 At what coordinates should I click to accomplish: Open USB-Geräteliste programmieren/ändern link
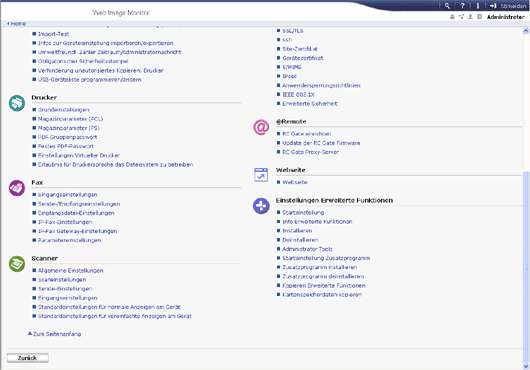(90, 80)
